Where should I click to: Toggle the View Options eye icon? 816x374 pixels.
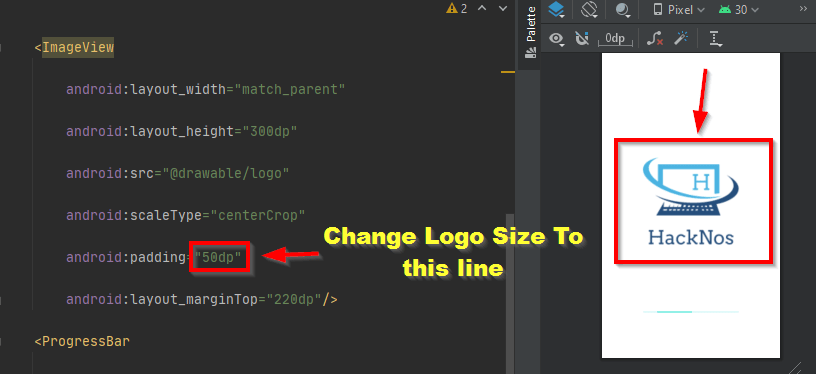[558, 39]
